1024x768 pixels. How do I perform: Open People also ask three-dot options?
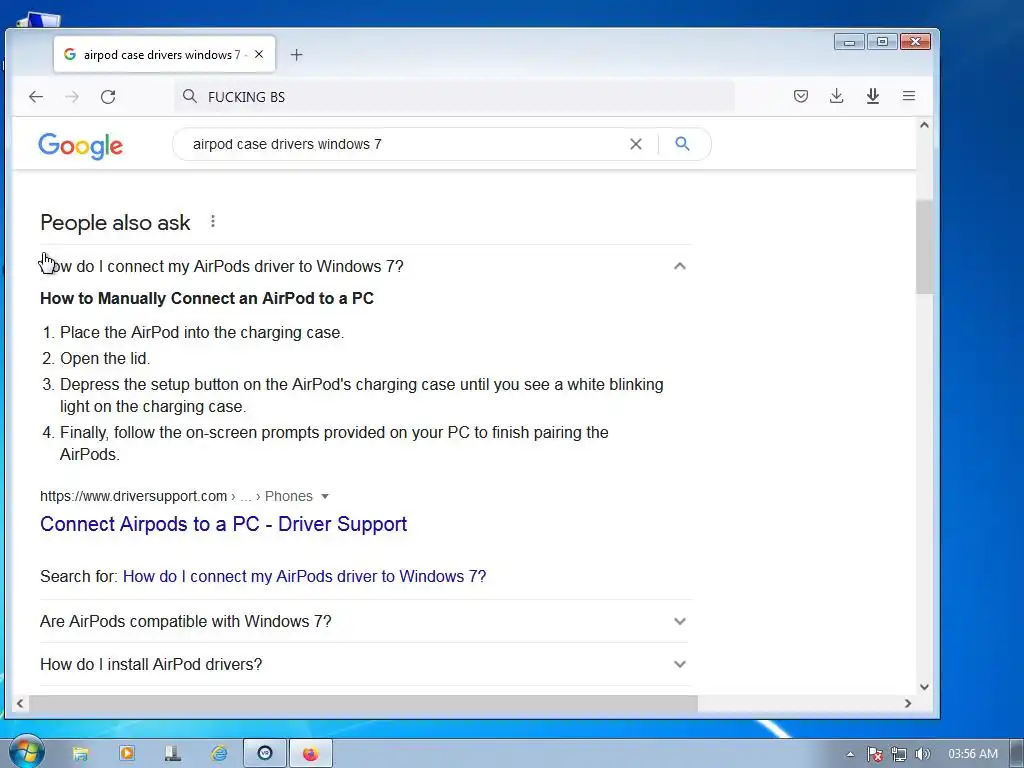213,221
